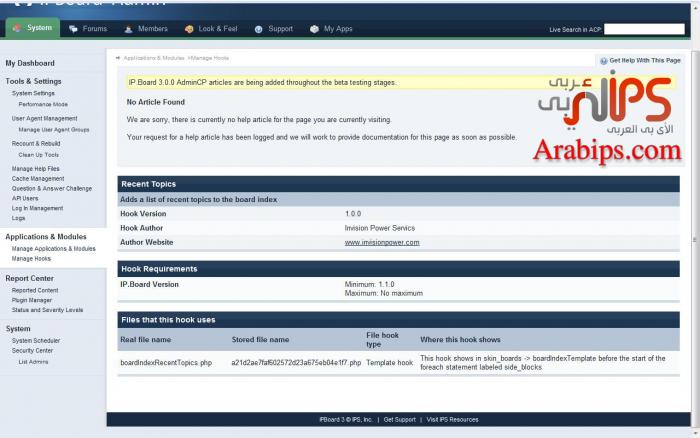Screen dimensions: 700x438
Task: Type in the Live Search in ACP field
Action: (644, 30)
